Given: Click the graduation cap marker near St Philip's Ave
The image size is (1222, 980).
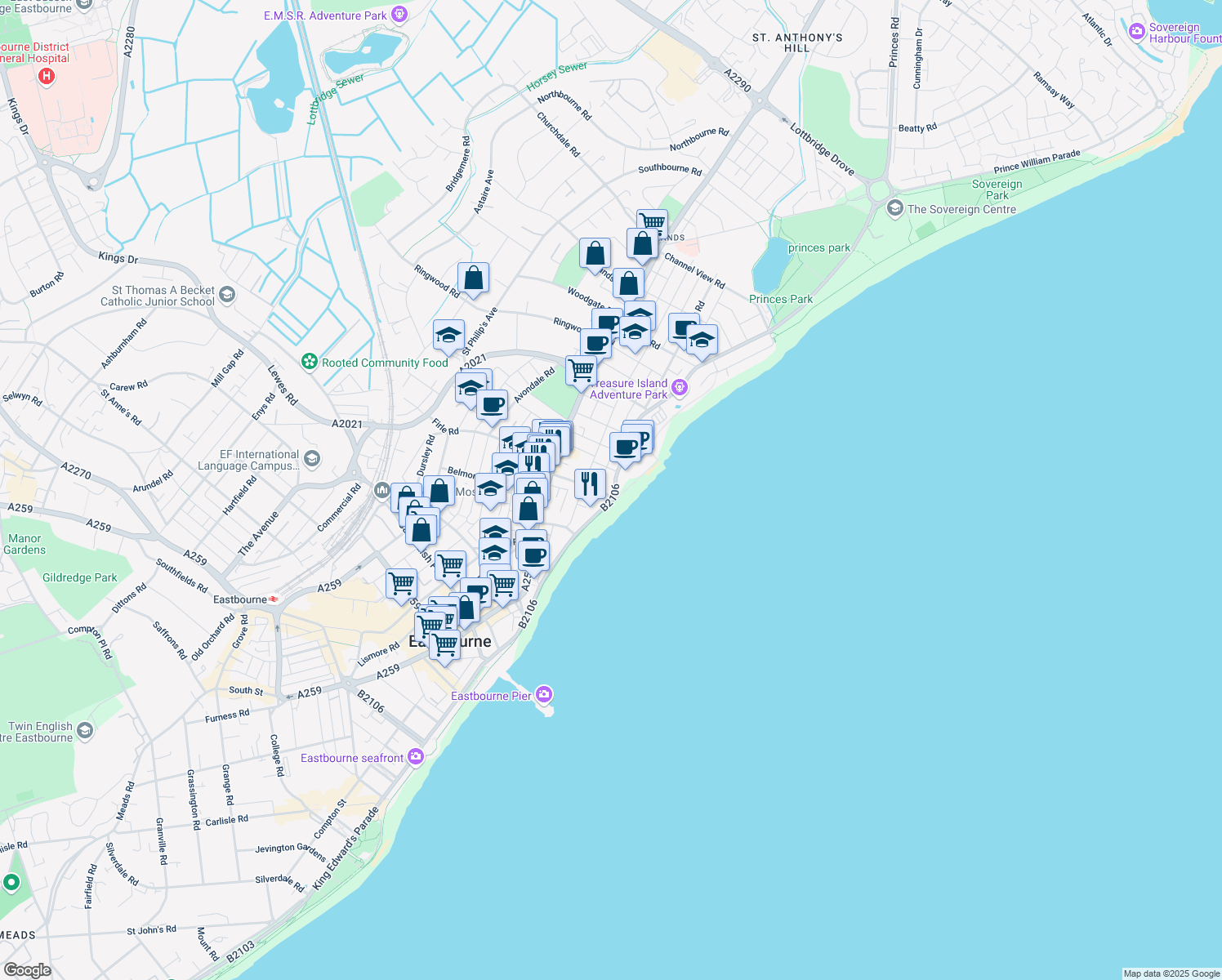Looking at the screenshot, I should tap(448, 335).
